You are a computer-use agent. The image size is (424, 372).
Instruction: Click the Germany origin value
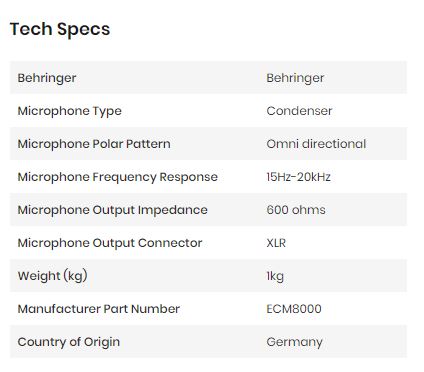pyautogui.click(x=294, y=342)
